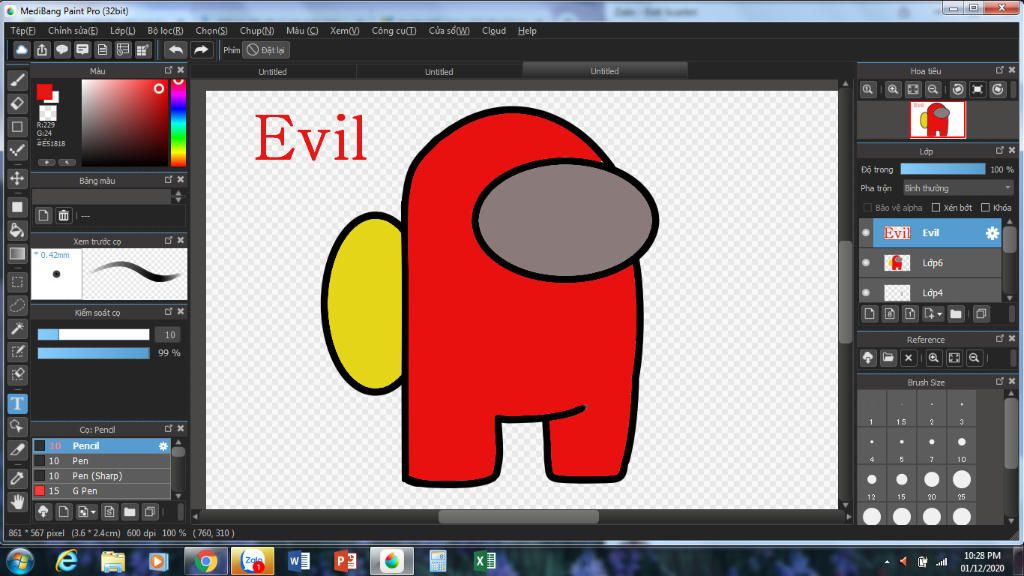The height and width of the screenshot is (576, 1024).
Task: Click the navigator preview thumbnail
Action: click(938, 120)
